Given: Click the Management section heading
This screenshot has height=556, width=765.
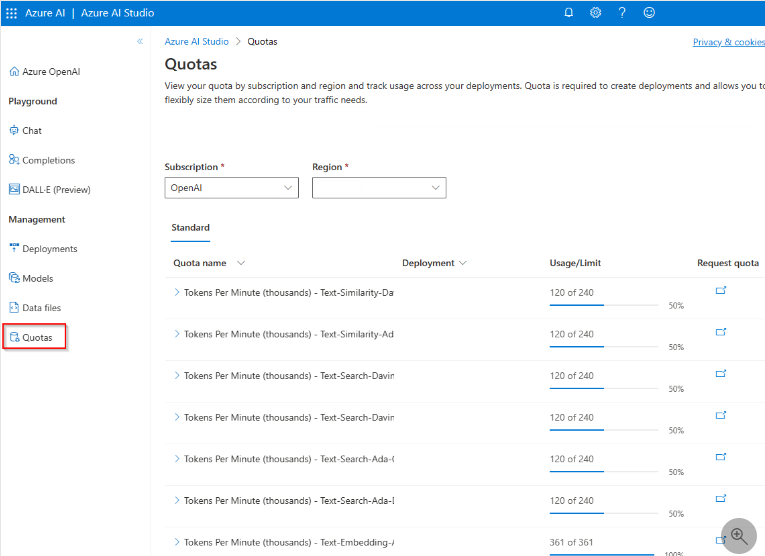Looking at the screenshot, I should click(x=37, y=219).
